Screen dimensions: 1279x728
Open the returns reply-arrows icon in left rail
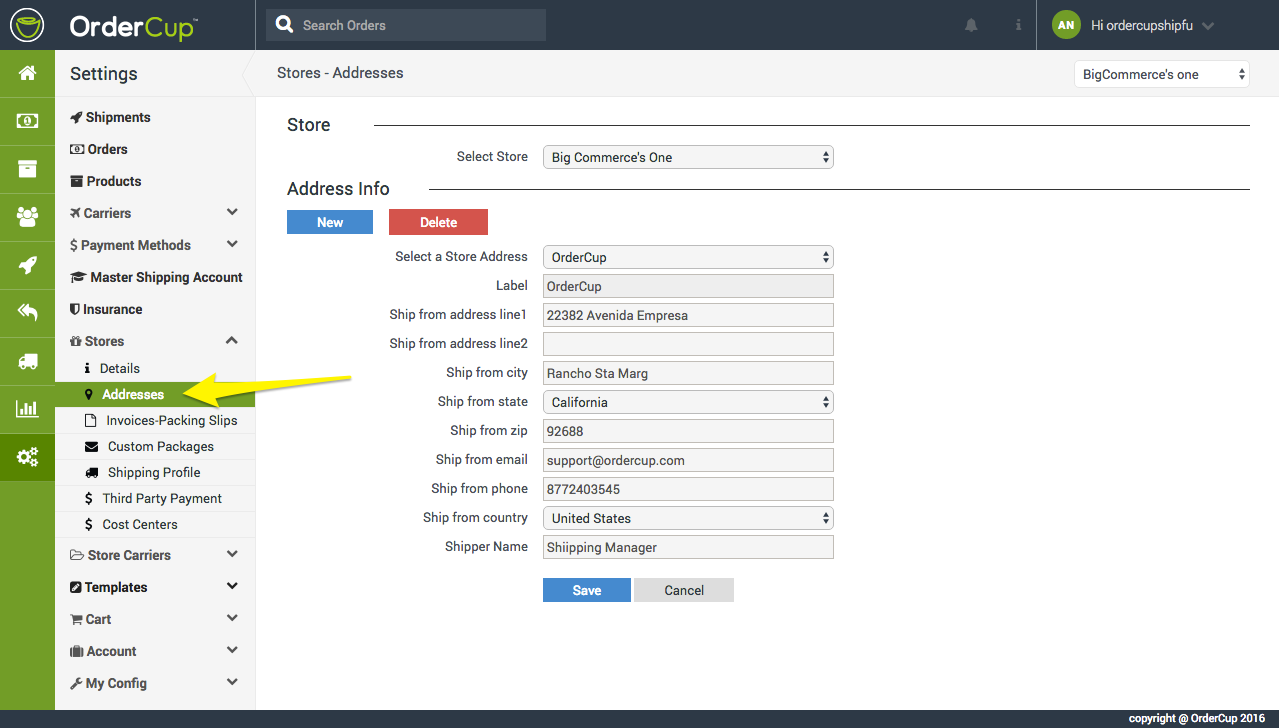coord(27,313)
